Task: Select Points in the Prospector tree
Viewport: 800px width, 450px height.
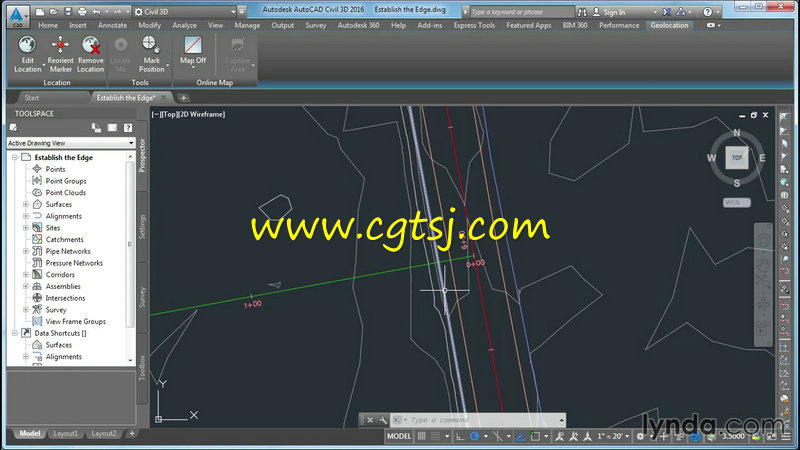Action: tap(55, 169)
